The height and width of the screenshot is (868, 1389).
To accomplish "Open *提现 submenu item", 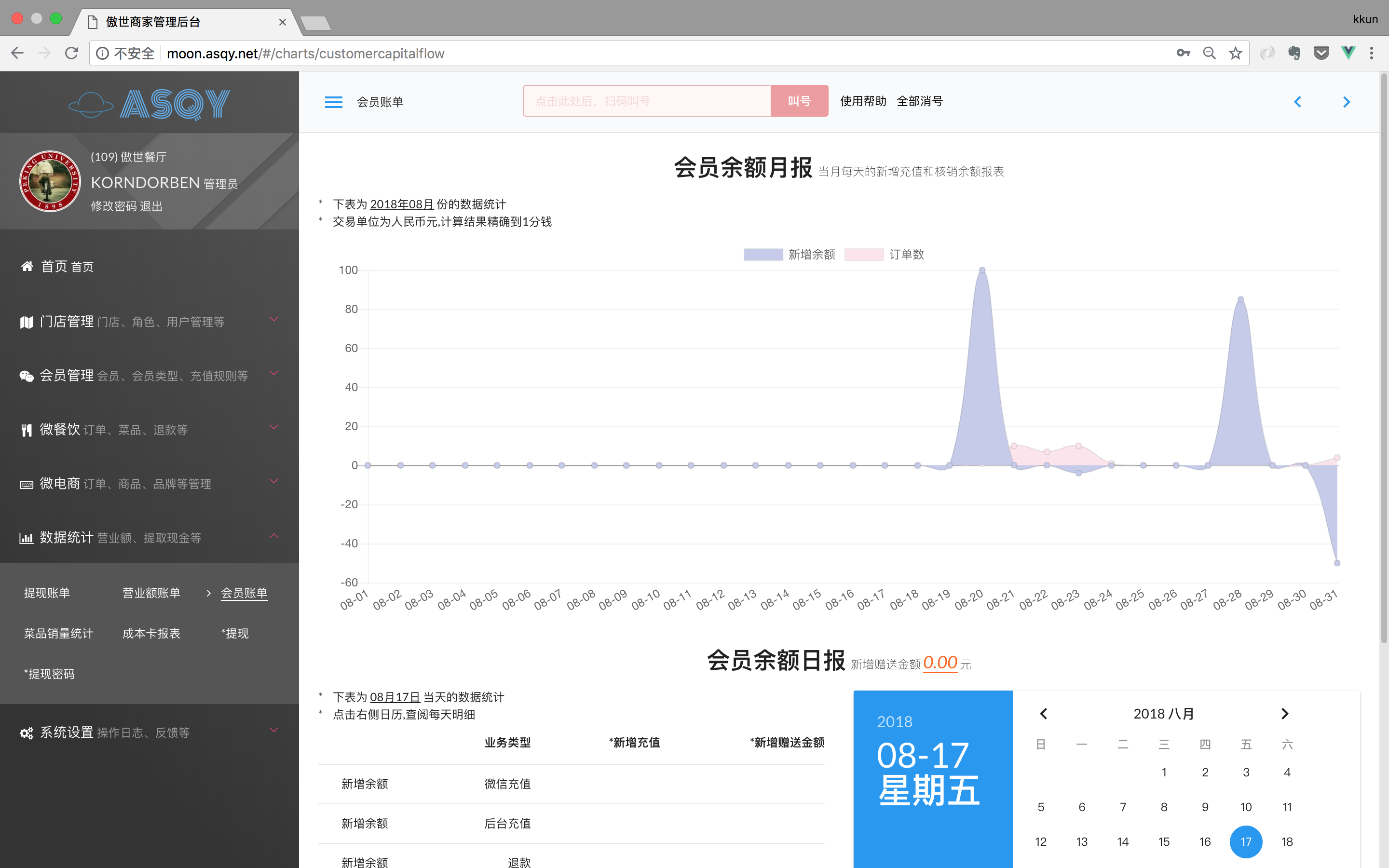I will coord(235,633).
